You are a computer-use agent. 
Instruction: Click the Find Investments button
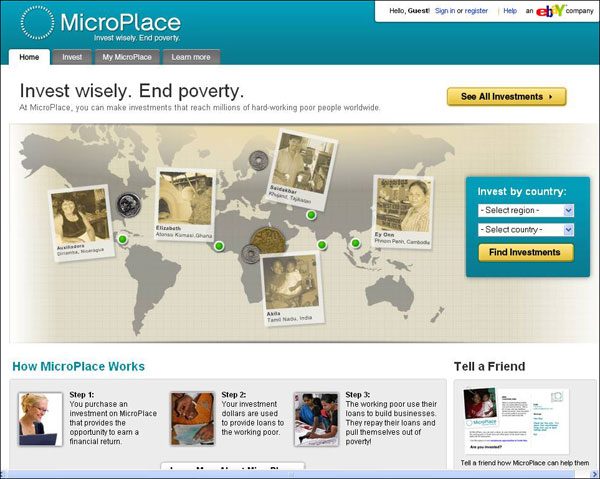pos(526,253)
